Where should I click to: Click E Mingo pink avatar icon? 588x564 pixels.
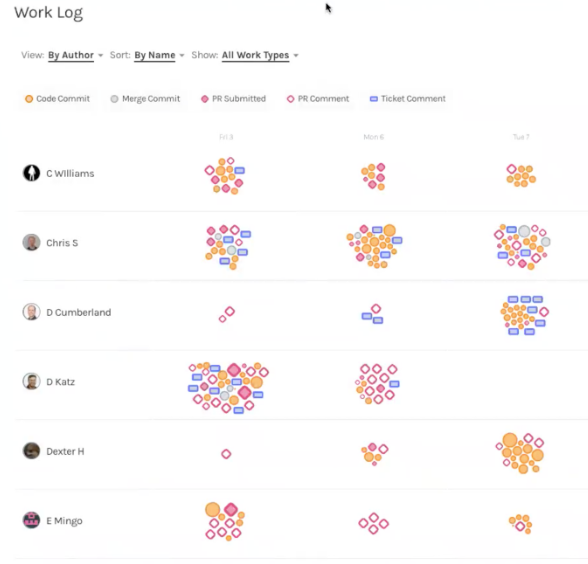(32, 520)
